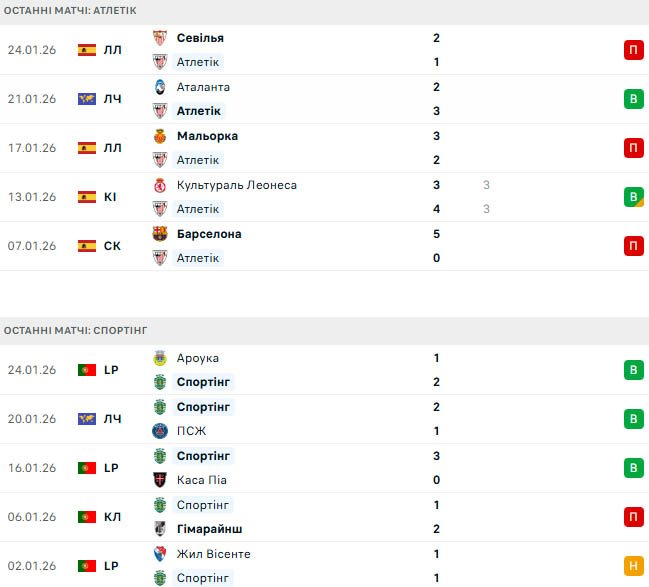This screenshot has height=587, width=649.
Task: Select the Останні матчі: Атлетік section header
Action: [70, 10]
